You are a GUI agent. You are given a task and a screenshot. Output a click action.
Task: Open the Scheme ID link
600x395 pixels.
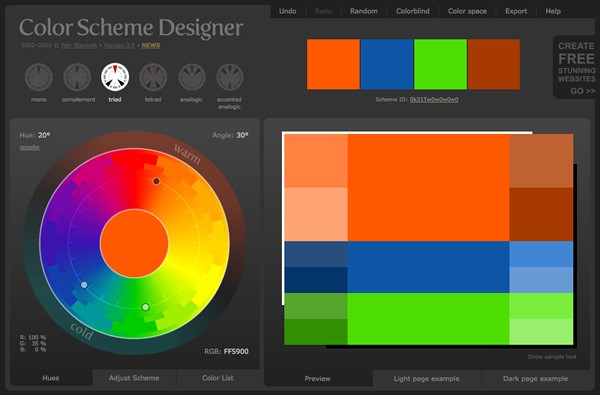click(434, 100)
